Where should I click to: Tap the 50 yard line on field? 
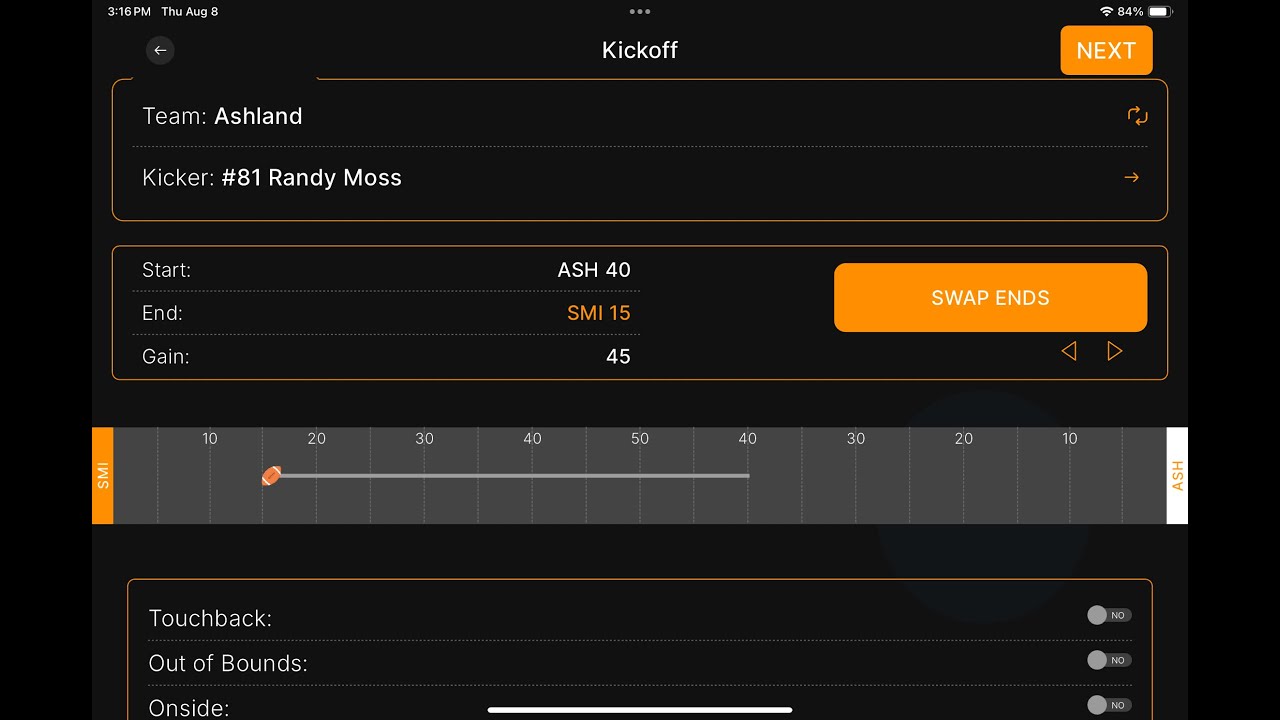pyautogui.click(x=640, y=476)
